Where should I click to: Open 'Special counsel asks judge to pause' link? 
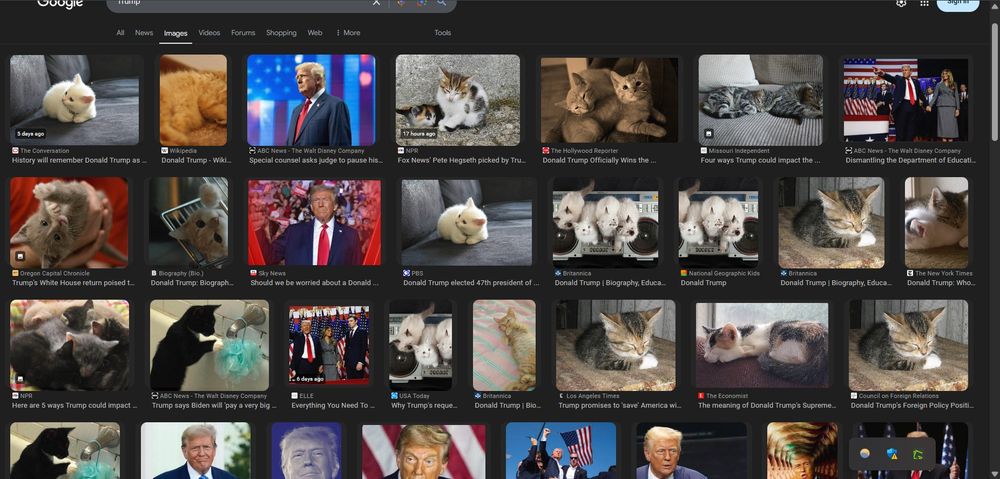316,161
